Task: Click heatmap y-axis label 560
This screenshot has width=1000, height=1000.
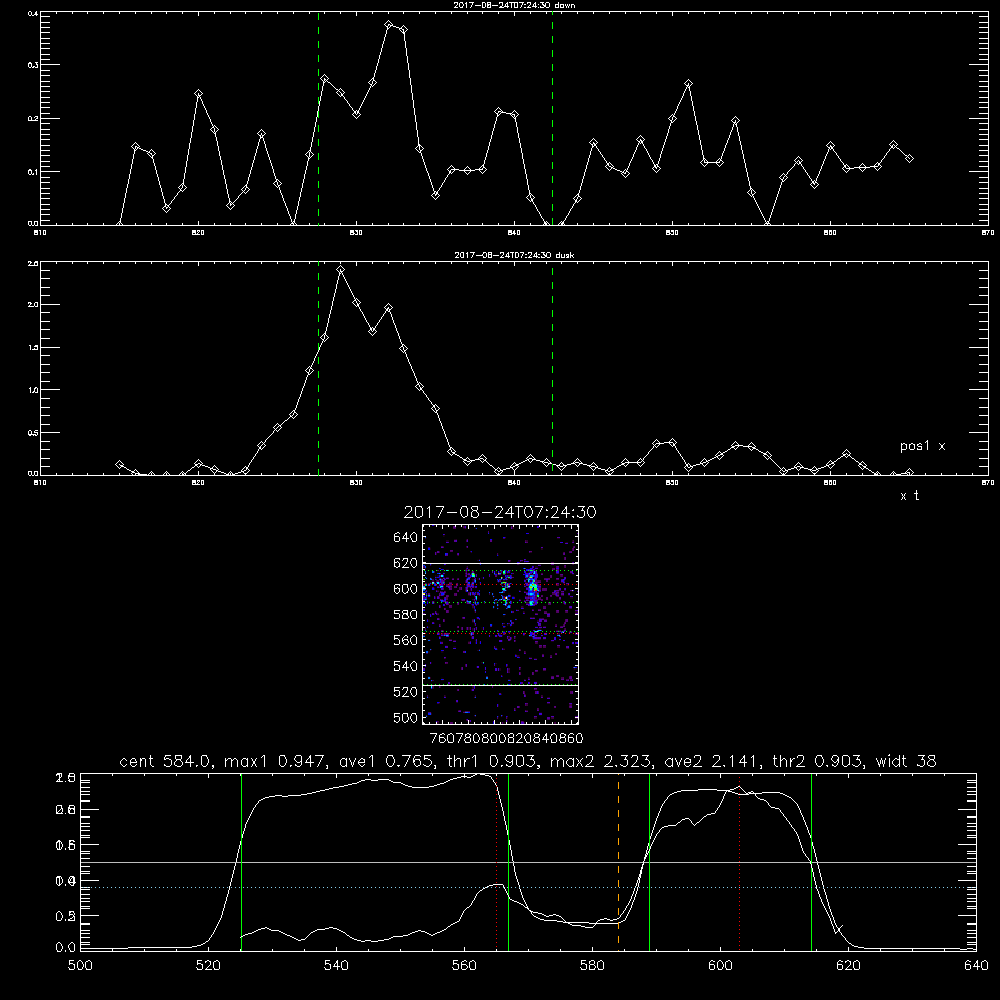Action: click(406, 640)
